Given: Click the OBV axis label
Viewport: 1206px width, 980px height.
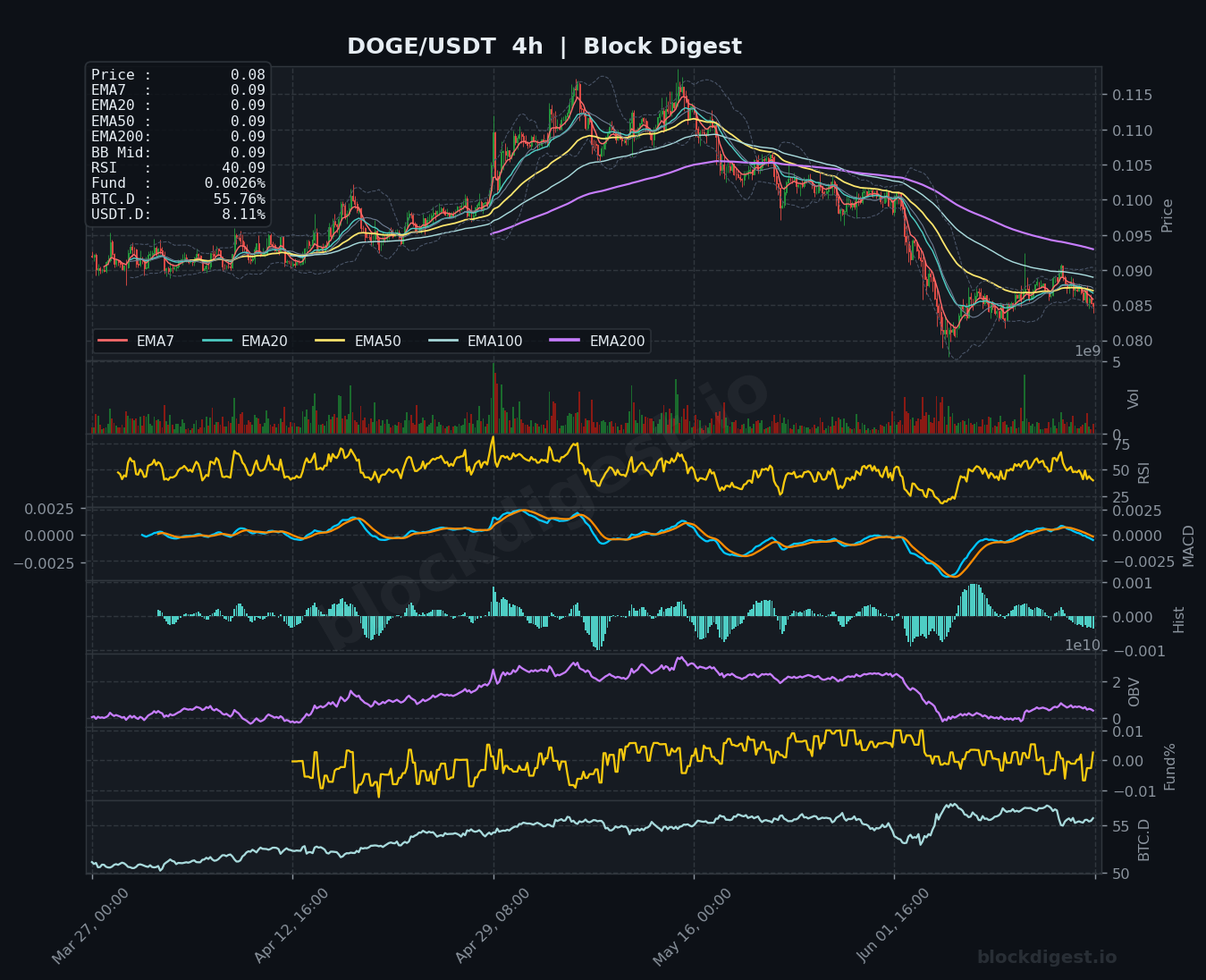Looking at the screenshot, I should (x=1134, y=692).
